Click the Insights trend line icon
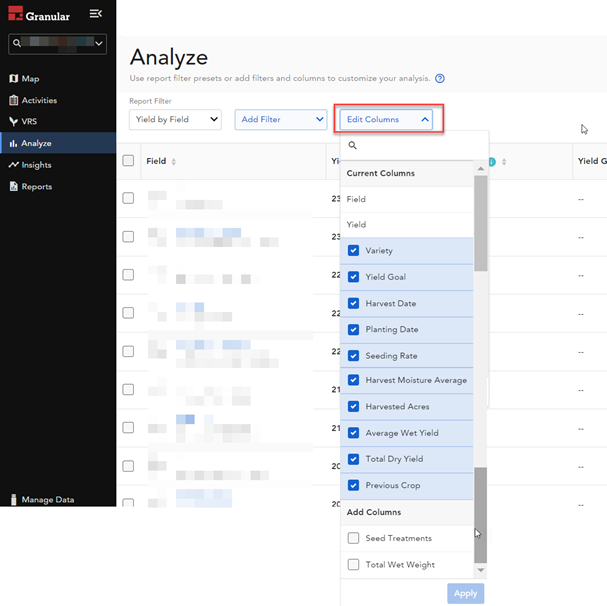The width and height of the screenshot is (607, 606). [13, 165]
